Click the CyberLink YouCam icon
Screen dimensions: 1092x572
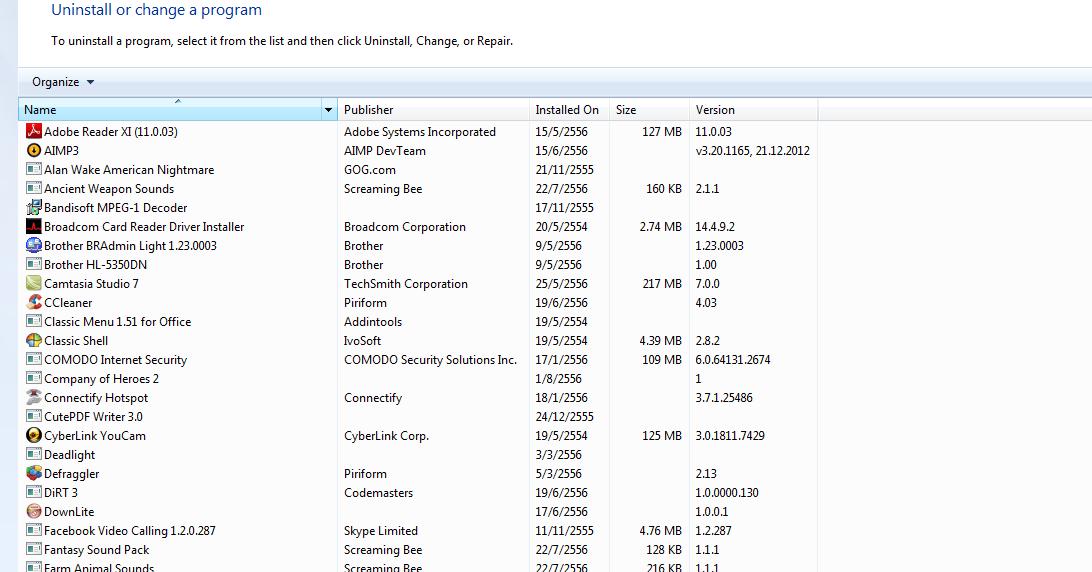(33, 435)
